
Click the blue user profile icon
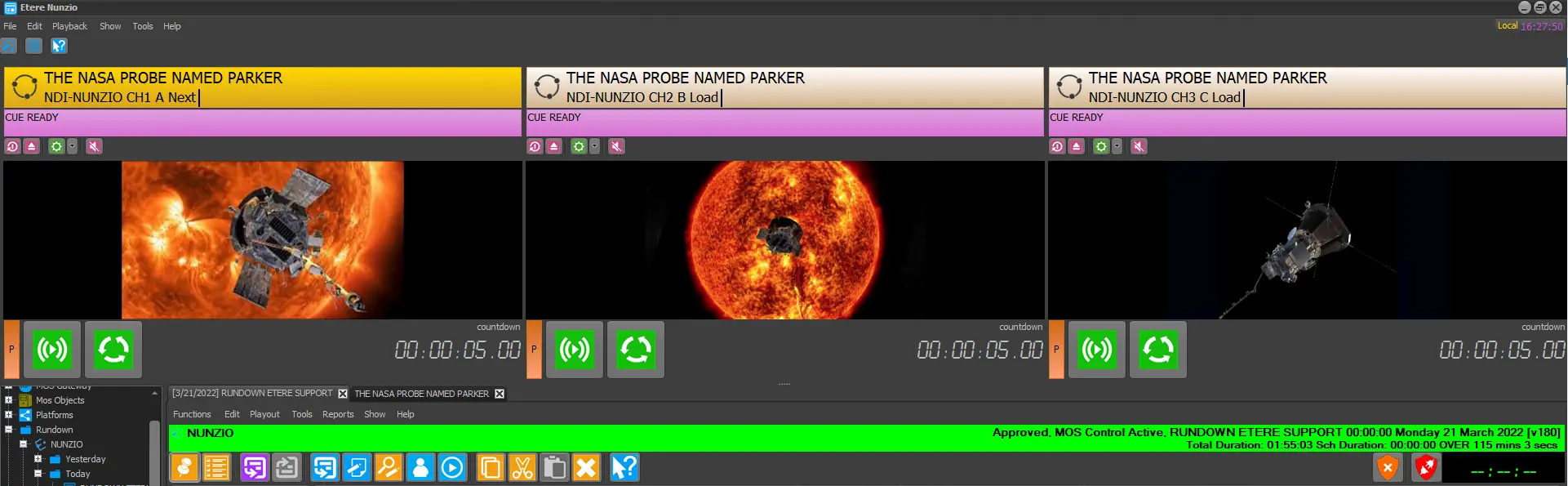(420, 468)
